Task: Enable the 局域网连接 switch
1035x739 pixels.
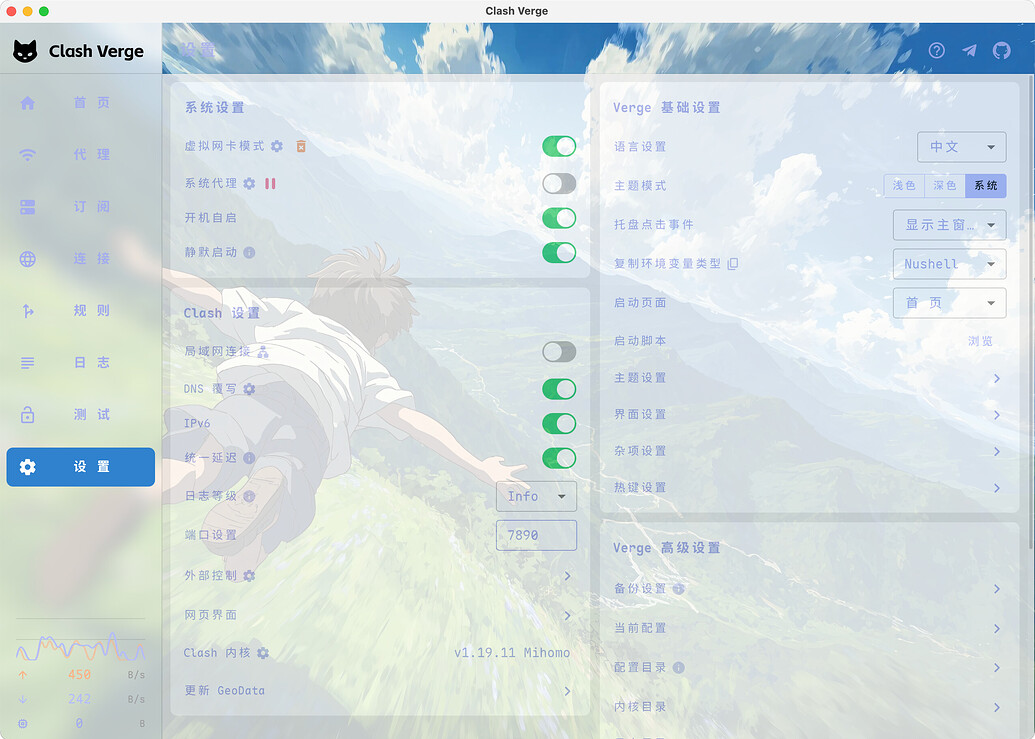Action: [559, 352]
